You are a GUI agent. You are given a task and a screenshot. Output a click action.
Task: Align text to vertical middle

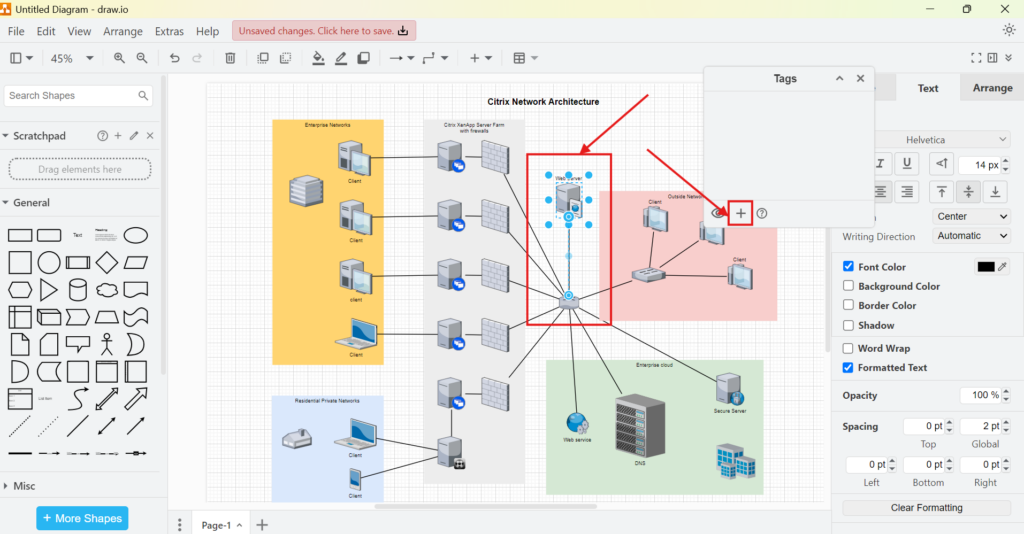pyautogui.click(x=968, y=192)
